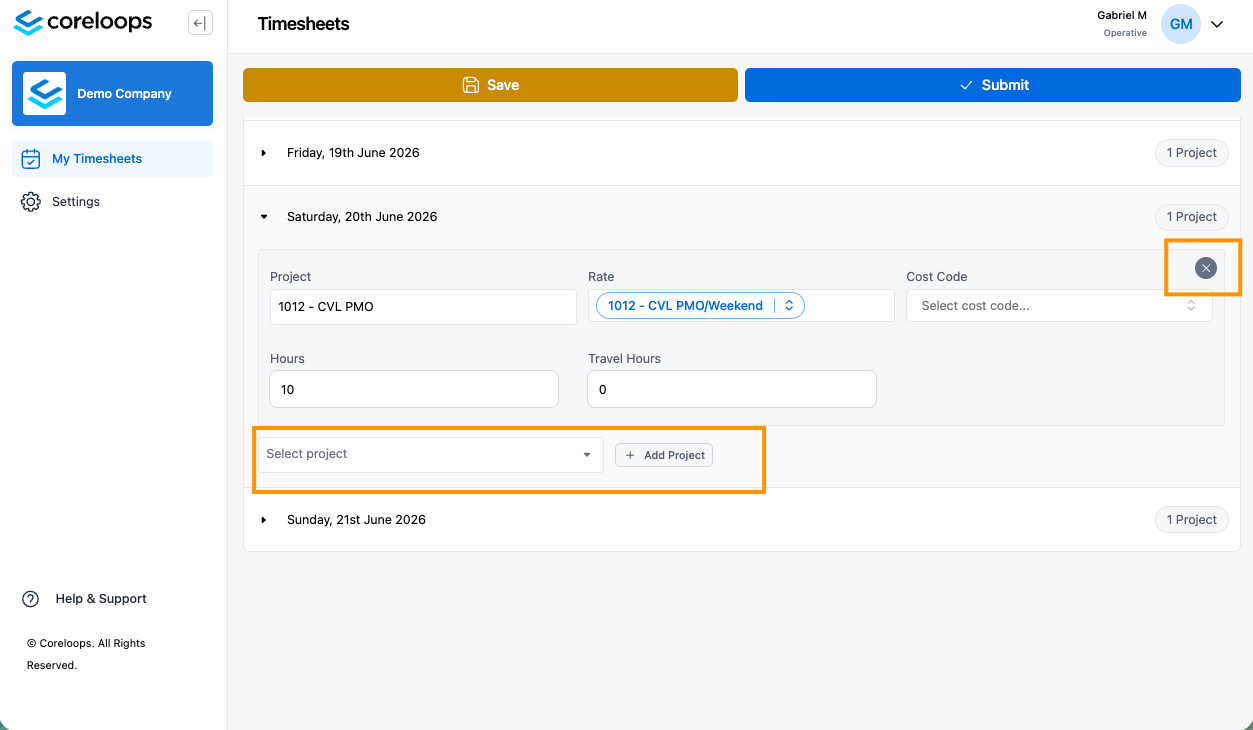Click the Hours input field
1253x730 pixels.
pyautogui.click(x=414, y=389)
